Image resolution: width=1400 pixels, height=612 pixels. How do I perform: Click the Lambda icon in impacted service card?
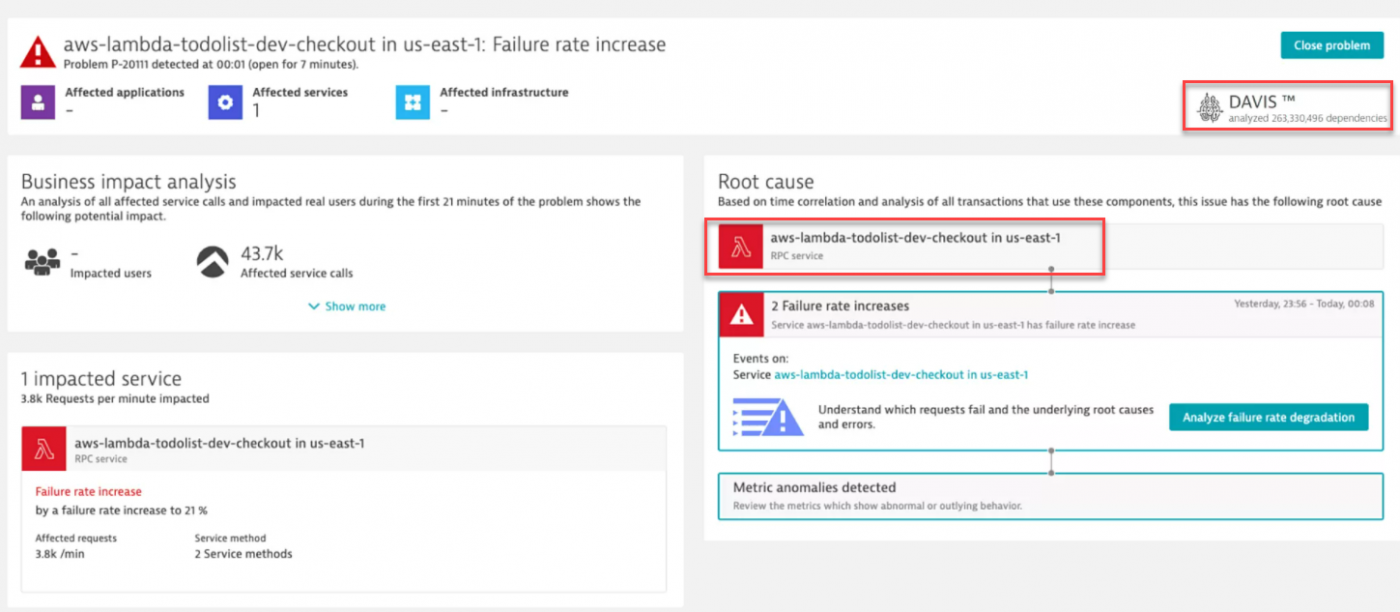pyautogui.click(x=44, y=449)
